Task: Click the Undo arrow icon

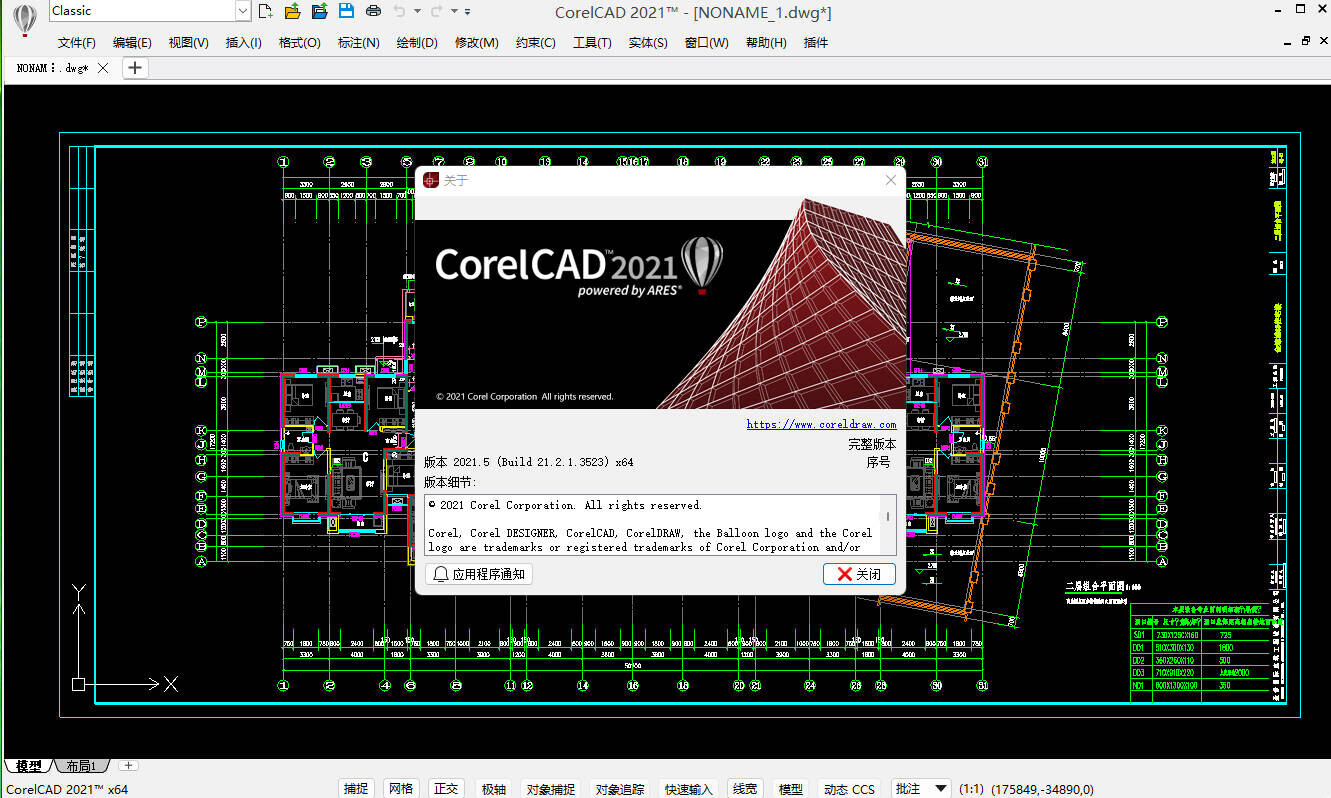Action: (399, 11)
